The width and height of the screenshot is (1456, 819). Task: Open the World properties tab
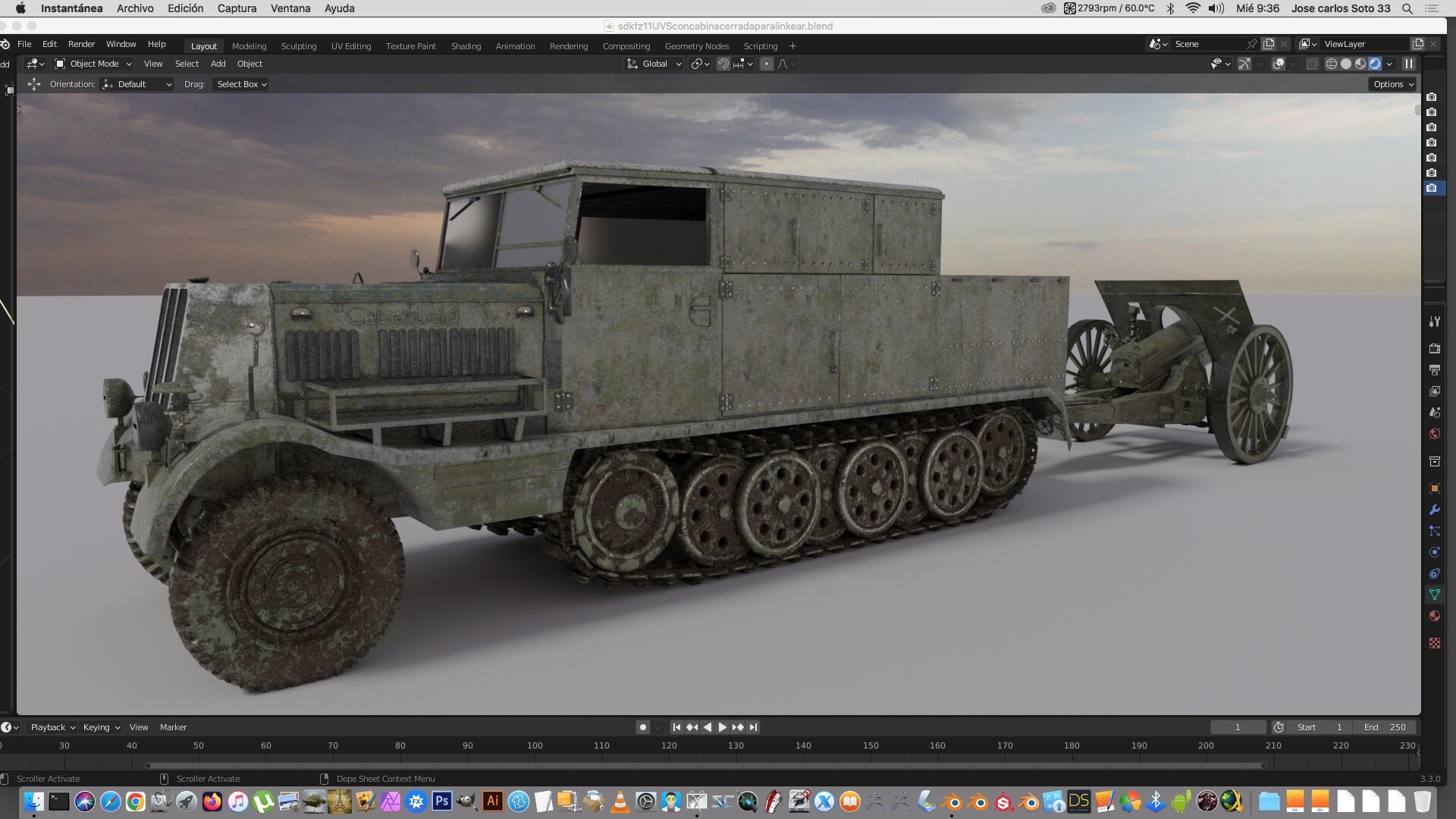pyautogui.click(x=1434, y=434)
